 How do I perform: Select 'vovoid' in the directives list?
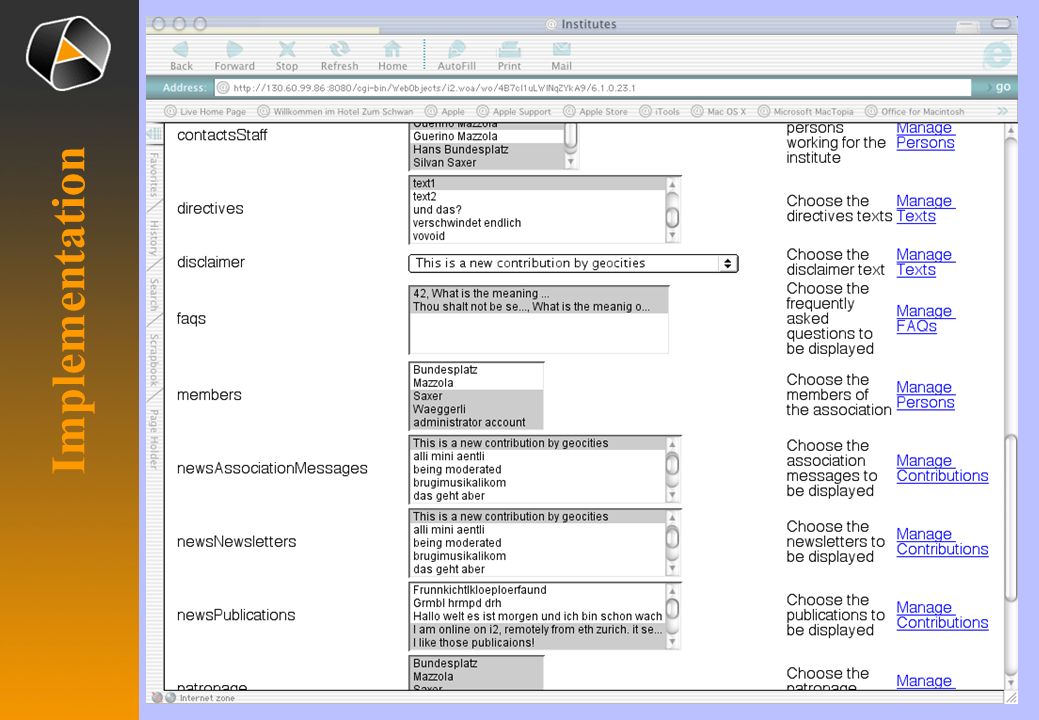(538, 236)
